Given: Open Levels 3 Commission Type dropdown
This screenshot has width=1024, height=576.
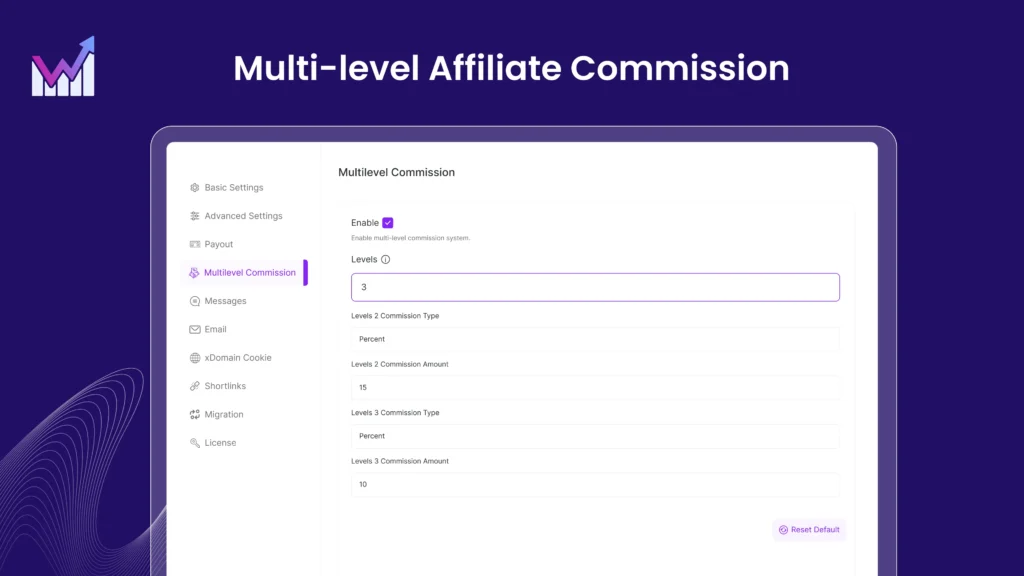Looking at the screenshot, I should (595, 436).
